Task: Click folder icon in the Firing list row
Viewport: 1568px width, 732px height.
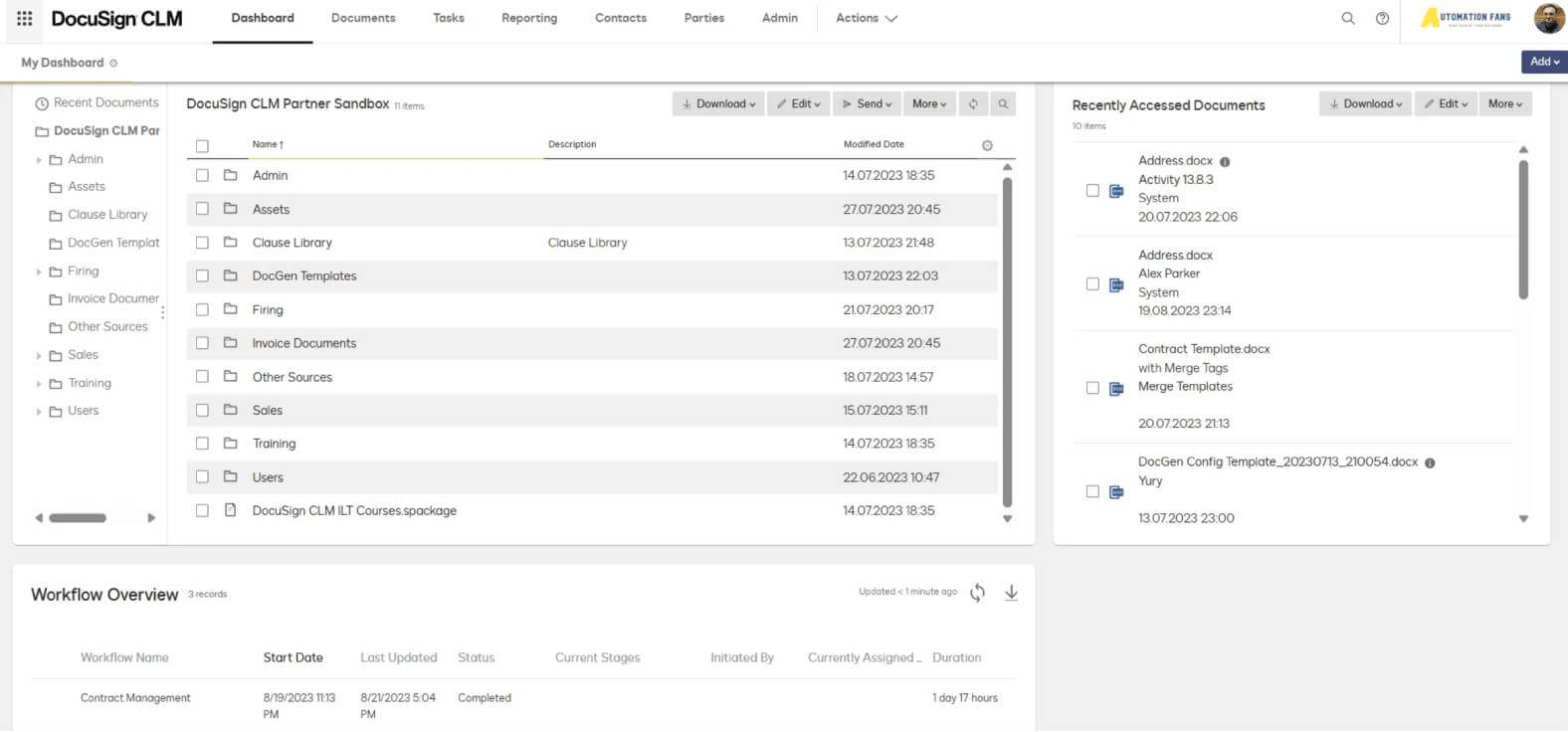Action: pyautogui.click(x=231, y=309)
